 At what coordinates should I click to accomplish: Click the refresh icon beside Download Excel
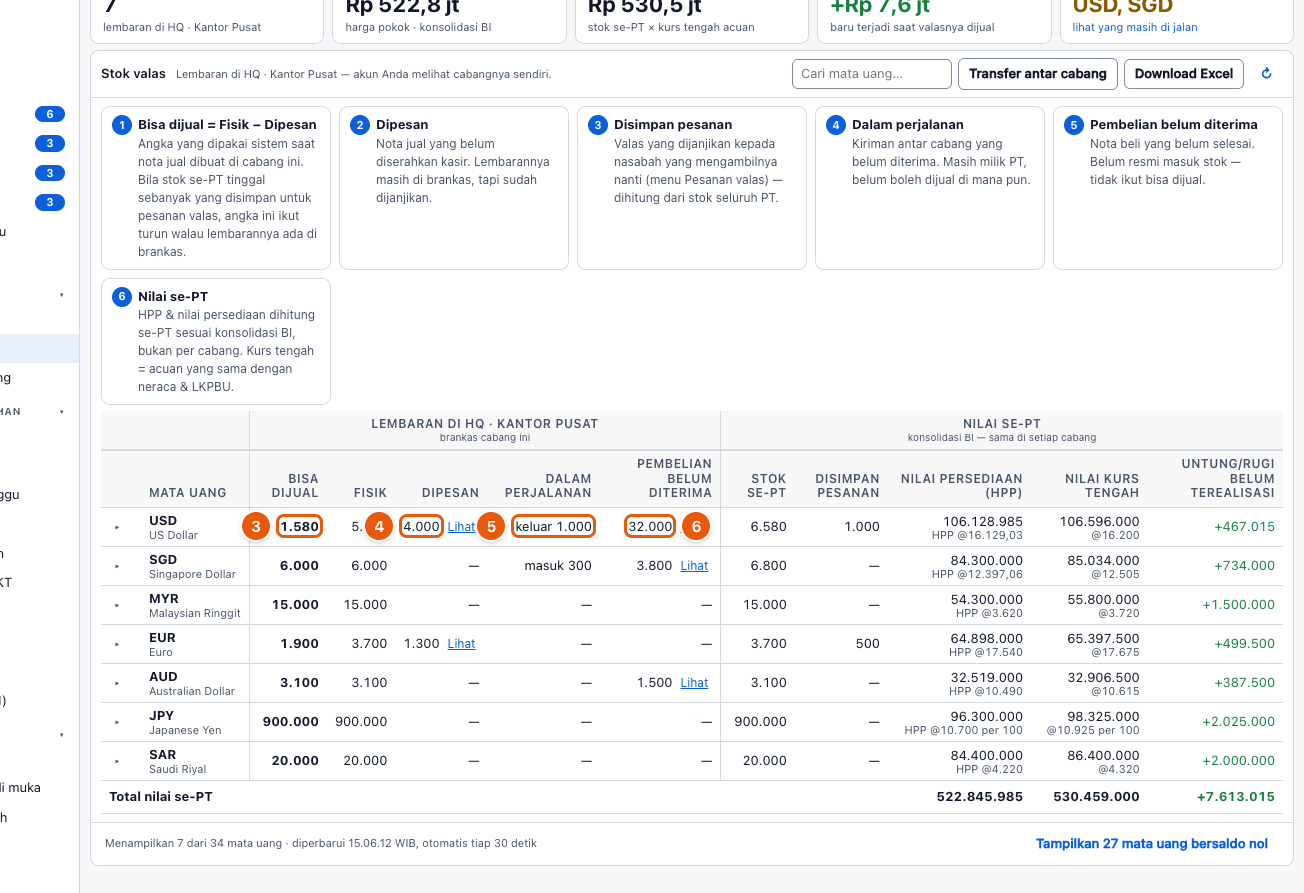(1266, 74)
